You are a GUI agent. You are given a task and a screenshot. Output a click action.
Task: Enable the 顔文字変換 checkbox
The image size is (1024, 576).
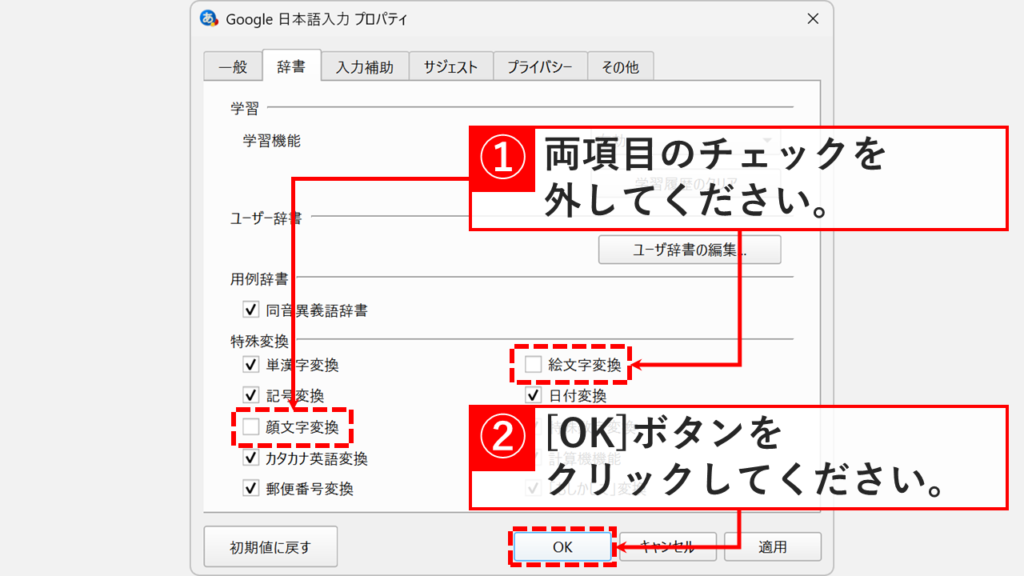pyautogui.click(x=251, y=426)
